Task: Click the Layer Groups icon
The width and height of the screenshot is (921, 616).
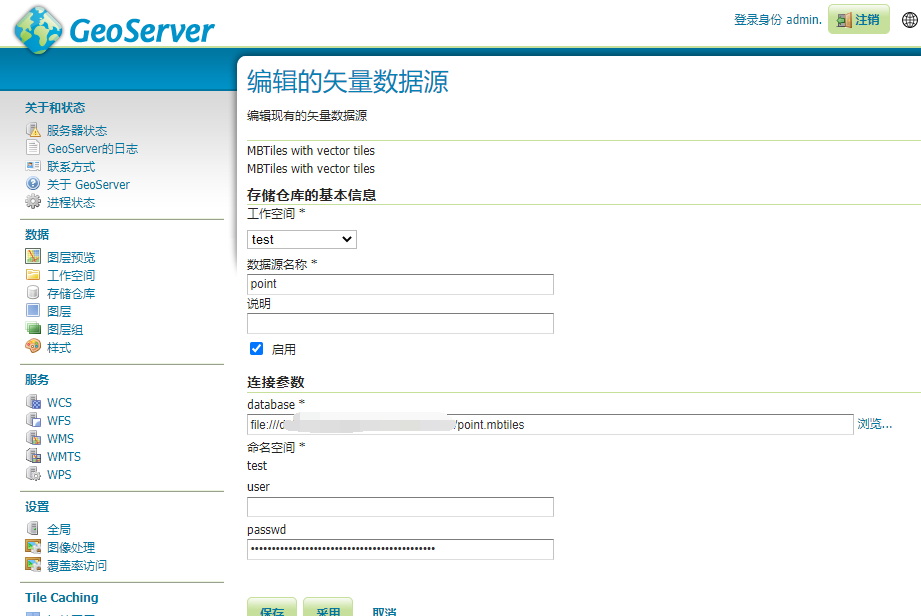Action: 33,329
